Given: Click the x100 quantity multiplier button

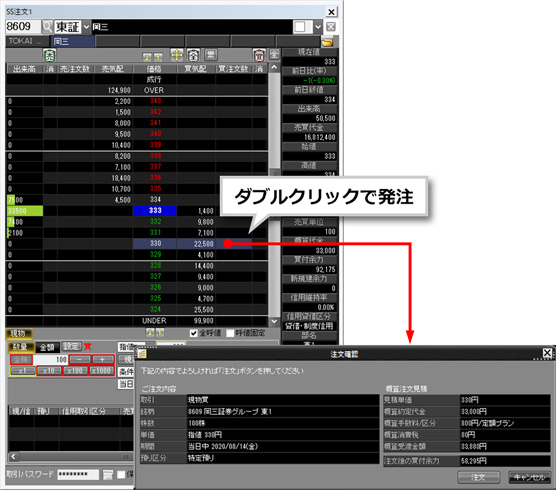Looking at the screenshot, I should click(x=75, y=371).
